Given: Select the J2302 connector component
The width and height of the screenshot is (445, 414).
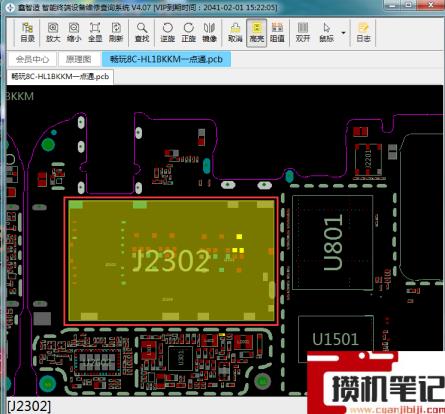Looking at the screenshot, I should click(171, 261).
